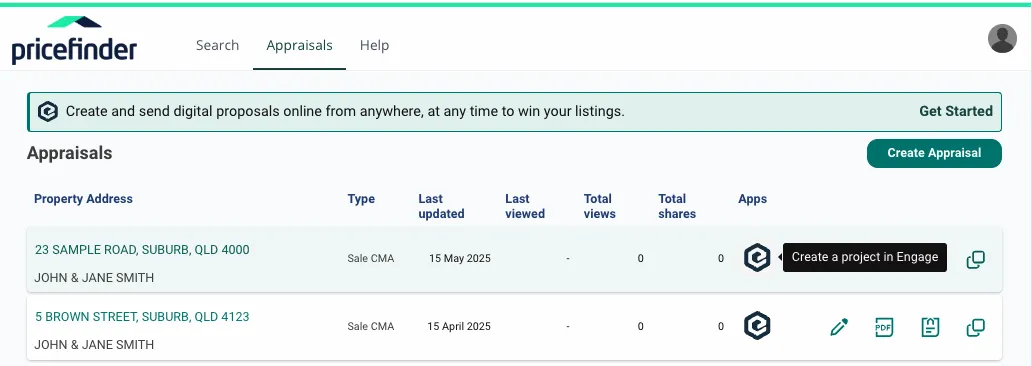Sort by Property Address column header

[84, 199]
